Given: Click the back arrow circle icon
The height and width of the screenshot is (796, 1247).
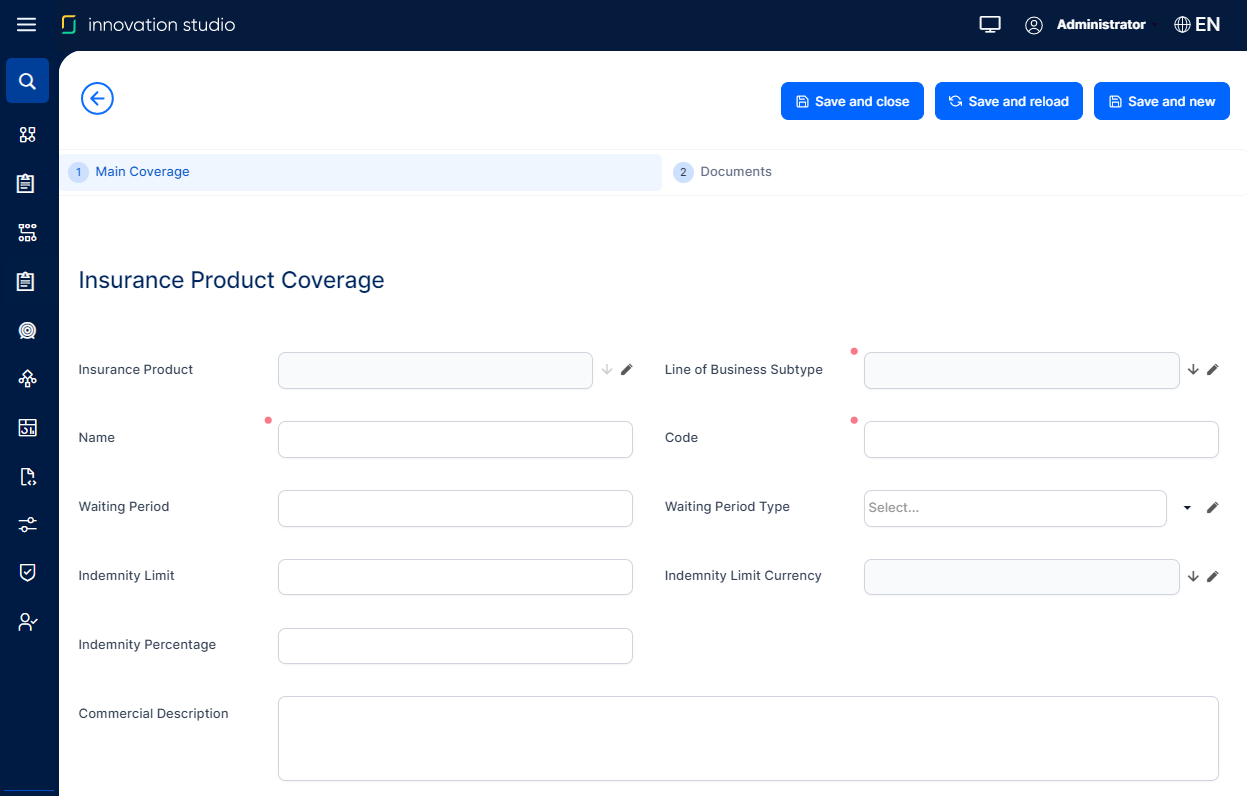Looking at the screenshot, I should [97, 98].
